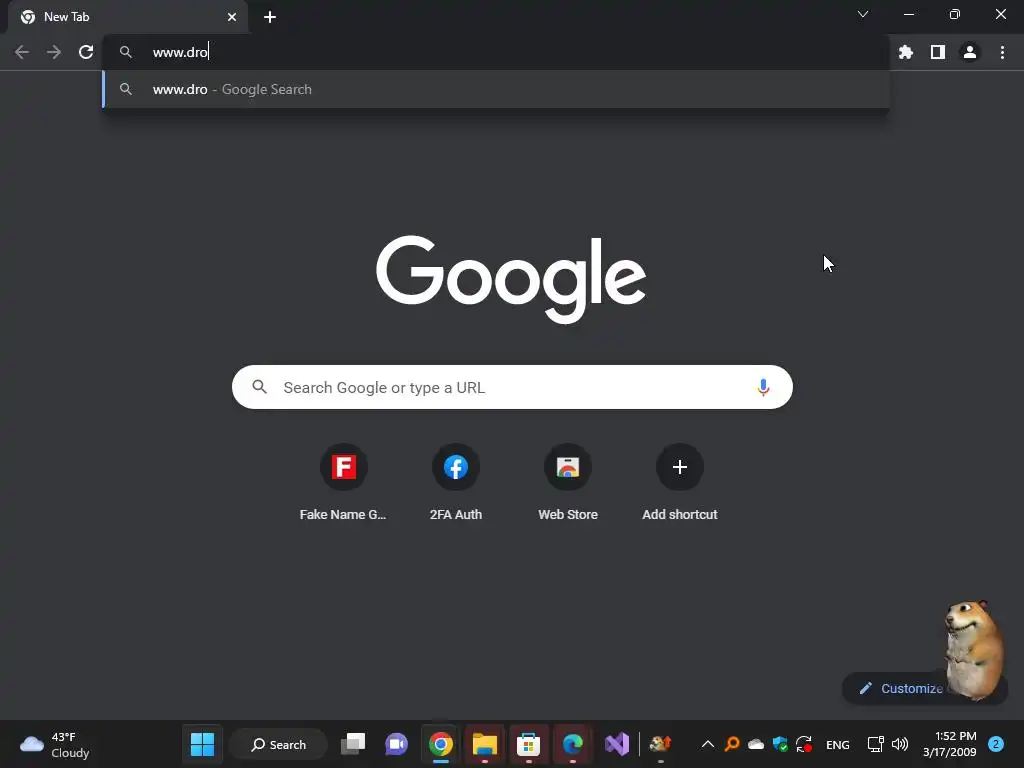The width and height of the screenshot is (1024, 768).
Task: Expand the hidden system tray icons chevron
Action: pyautogui.click(x=707, y=744)
